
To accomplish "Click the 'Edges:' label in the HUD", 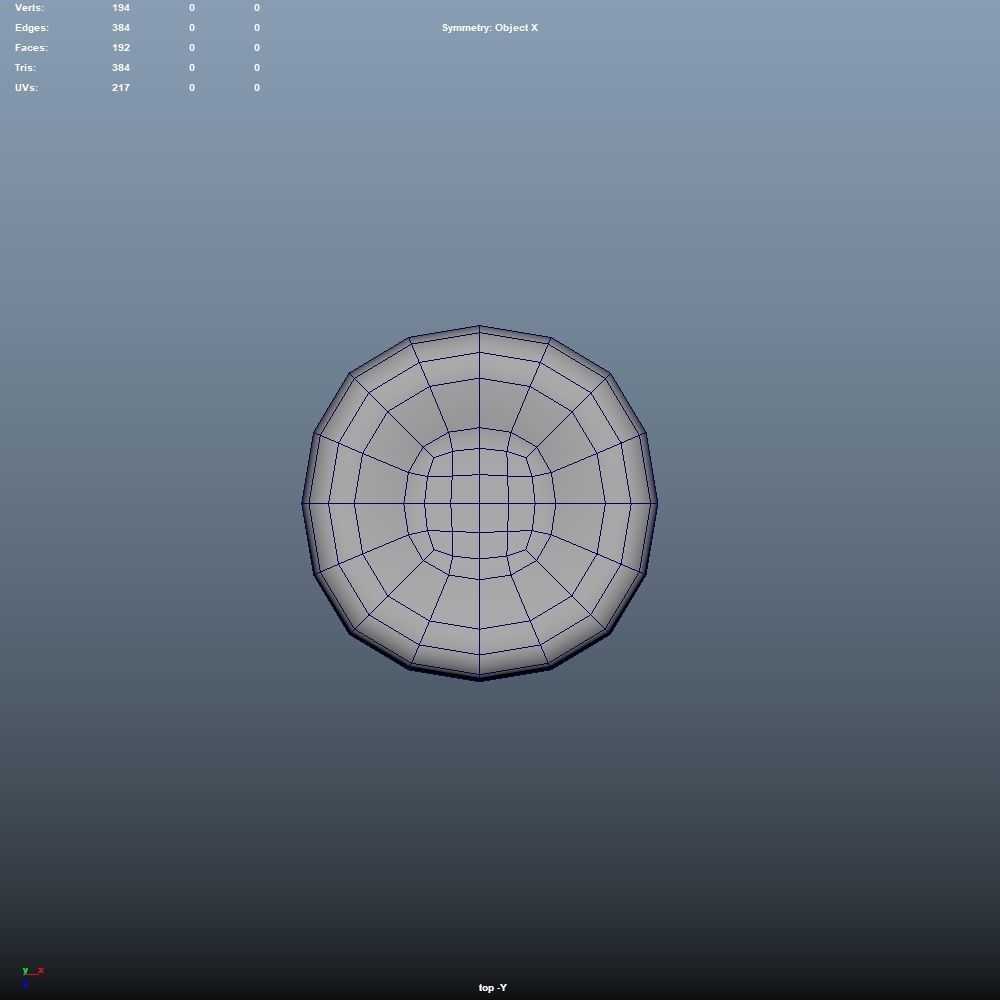I will [x=31, y=27].
